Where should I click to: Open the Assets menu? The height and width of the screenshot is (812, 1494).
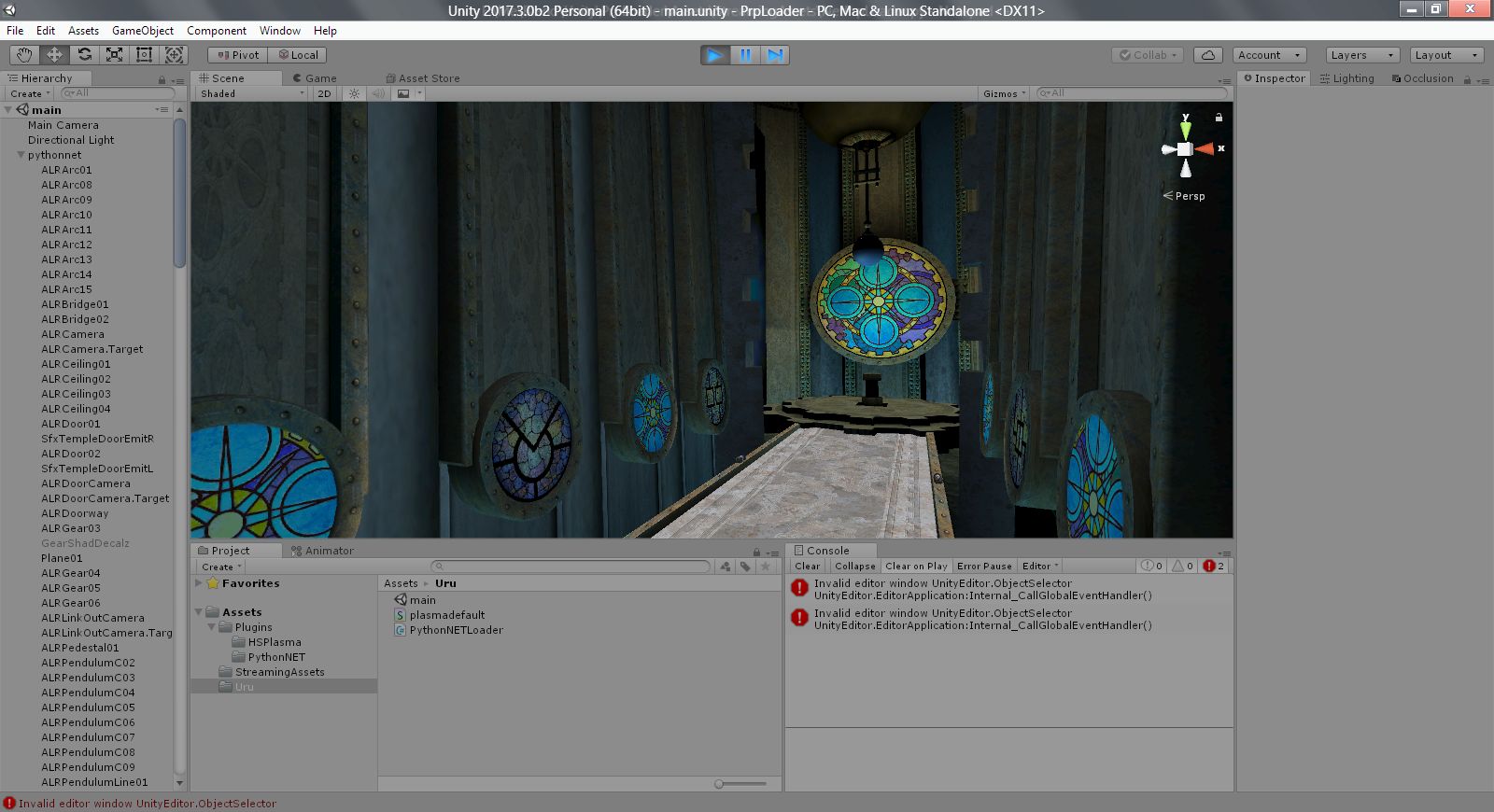click(x=83, y=31)
